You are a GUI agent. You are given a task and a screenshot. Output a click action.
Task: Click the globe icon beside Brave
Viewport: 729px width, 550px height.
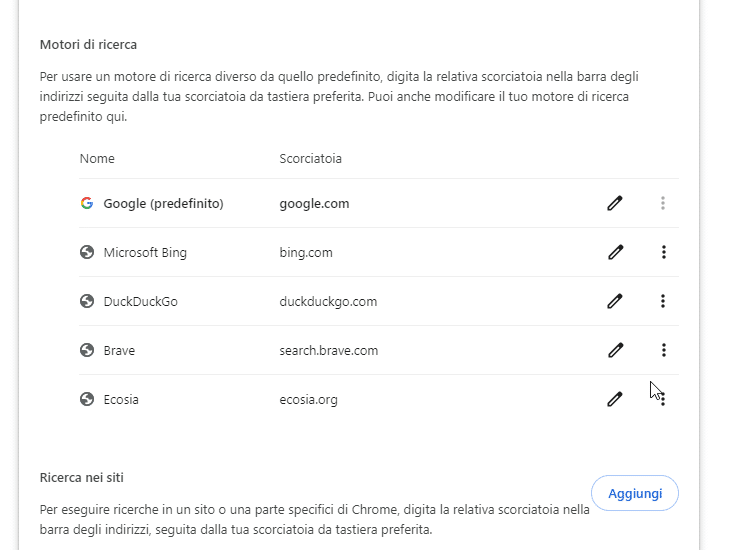(x=86, y=350)
